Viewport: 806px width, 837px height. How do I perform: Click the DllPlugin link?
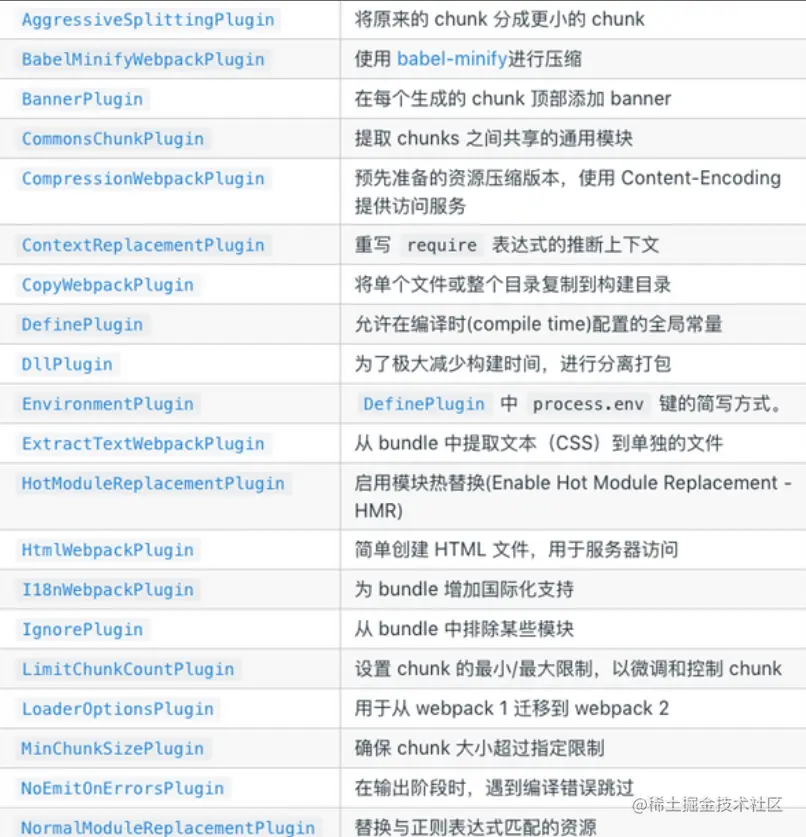click(x=67, y=365)
